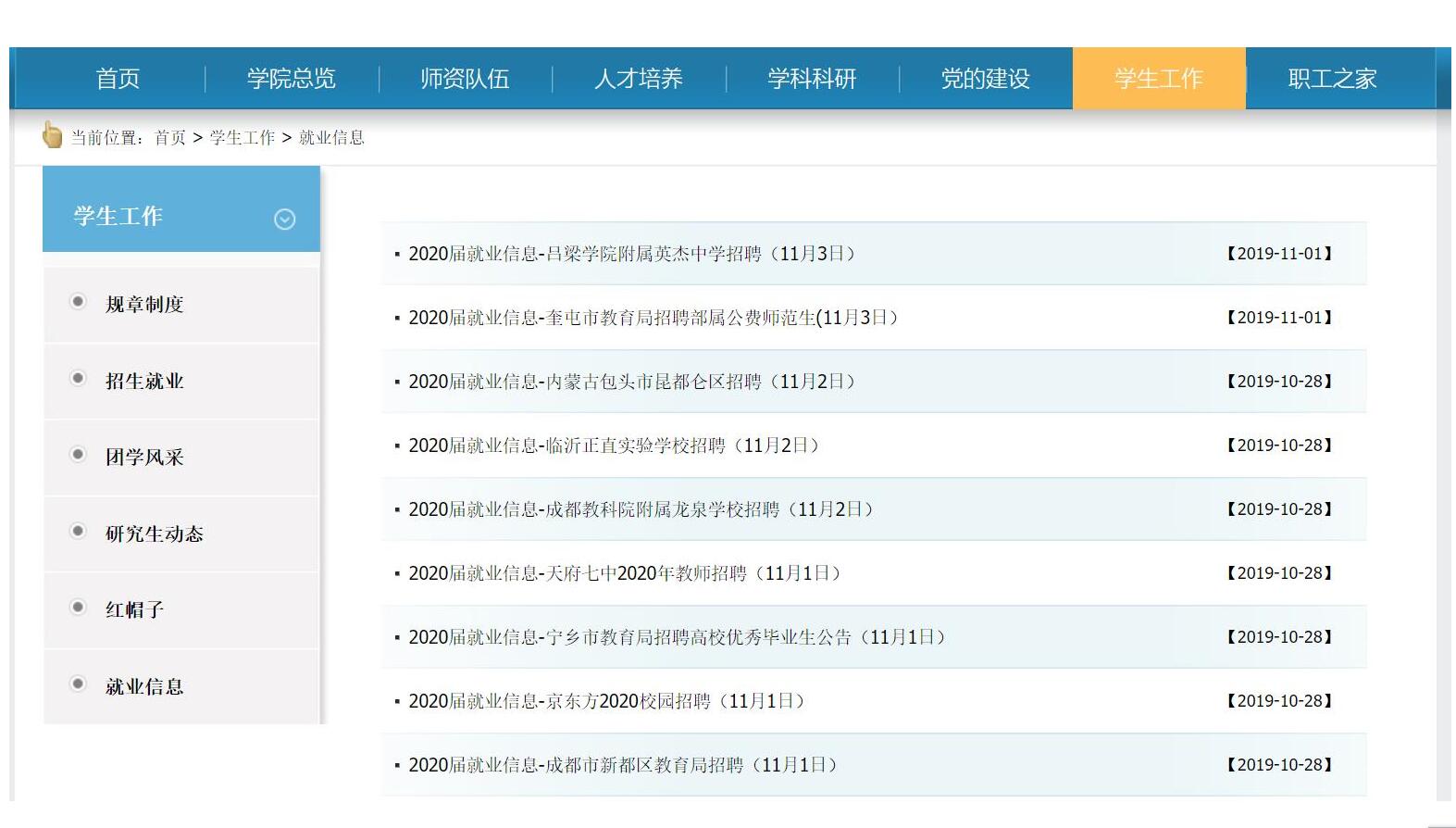This screenshot has width=1456, height=828.
Task: Go to 学科科研 in navigation bar
Action: tap(812, 79)
